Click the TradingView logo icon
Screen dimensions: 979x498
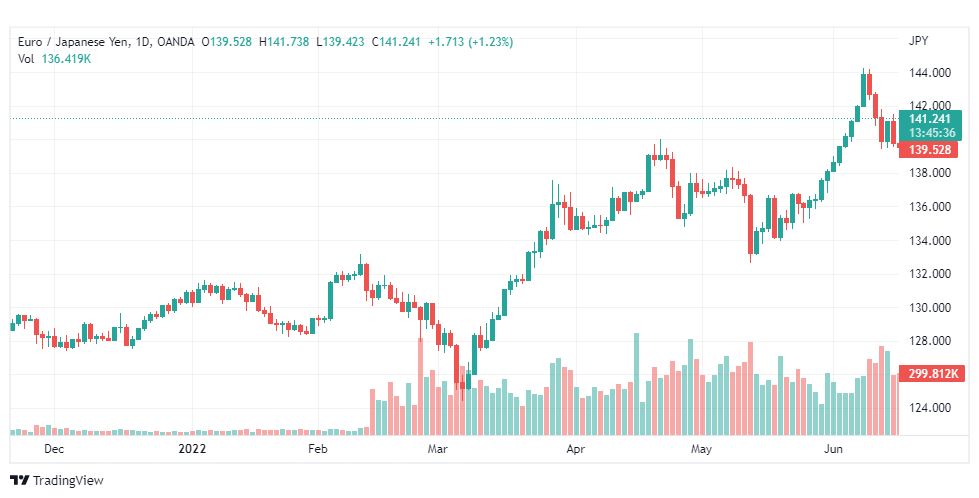click(19, 481)
